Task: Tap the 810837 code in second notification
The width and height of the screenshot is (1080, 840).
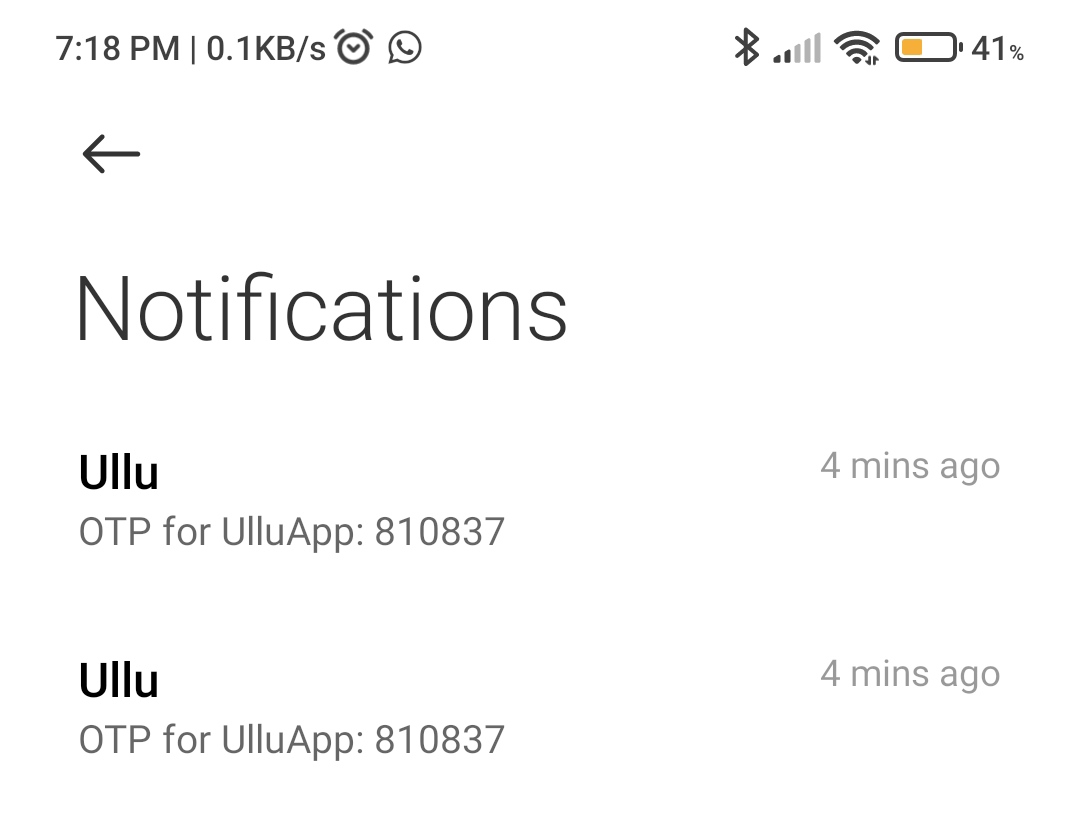Action: (440, 740)
